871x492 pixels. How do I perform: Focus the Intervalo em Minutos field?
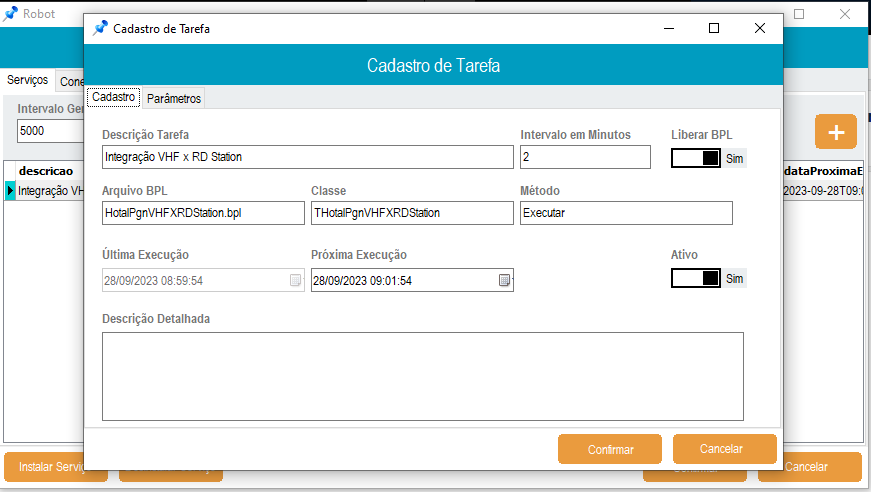coord(585,157)
